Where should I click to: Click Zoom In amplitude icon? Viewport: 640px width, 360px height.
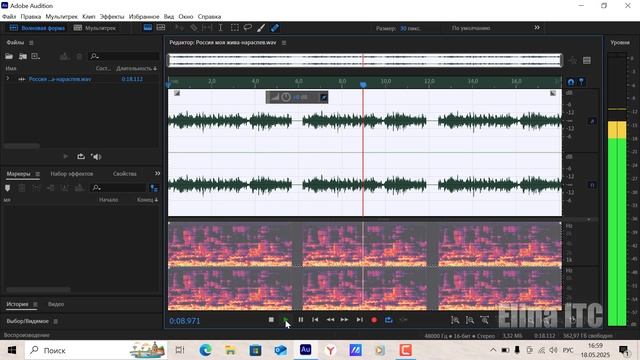pos(455,320)
